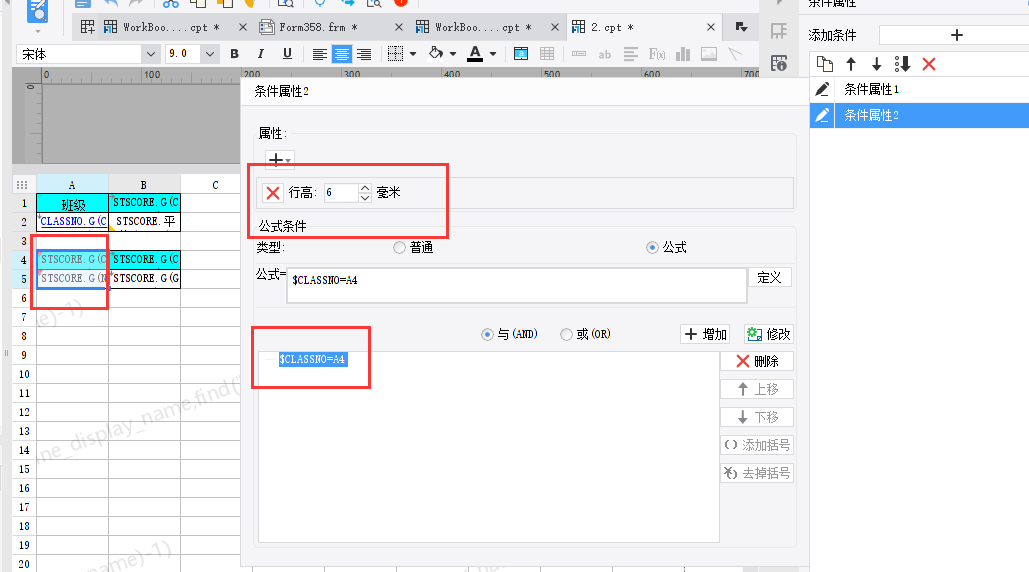1029x572 pixels.
Task: Click the insert image icon
Action: tap(709, 54)
